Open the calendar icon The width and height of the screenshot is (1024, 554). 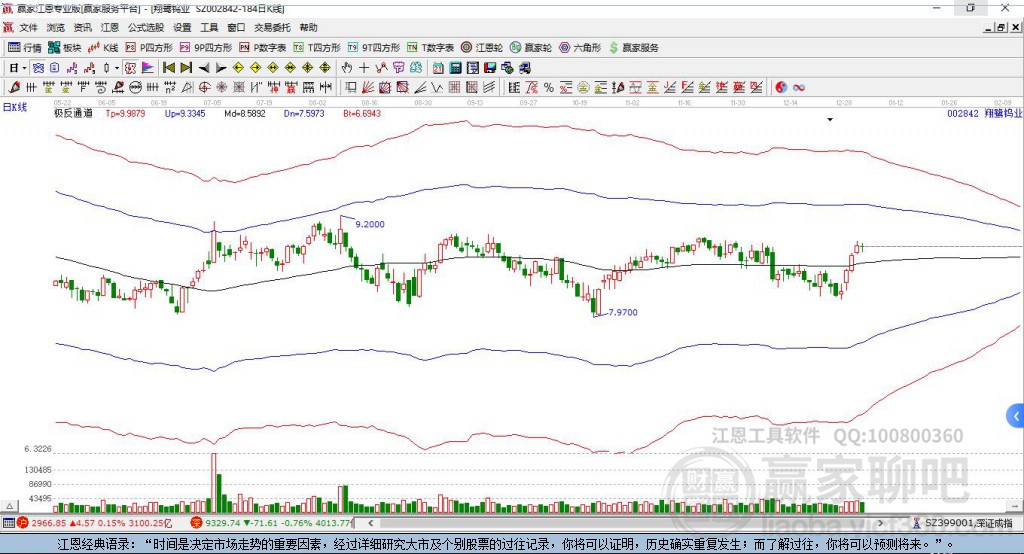[x=438, y=68]
